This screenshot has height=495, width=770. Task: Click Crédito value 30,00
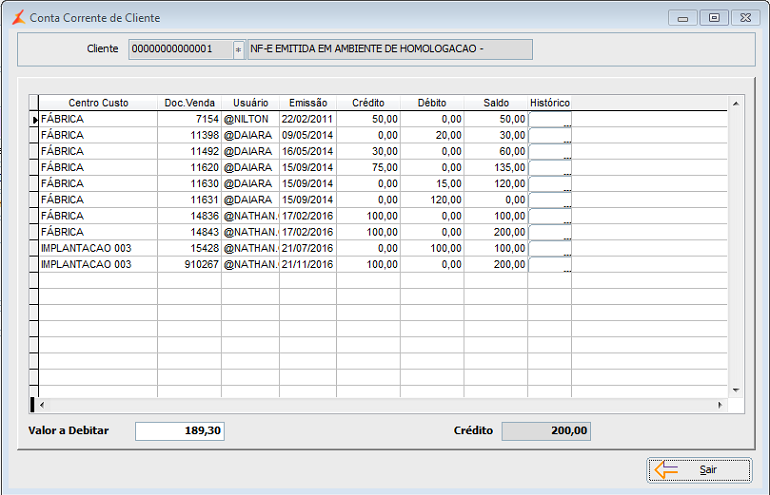[x=368, y=152]
